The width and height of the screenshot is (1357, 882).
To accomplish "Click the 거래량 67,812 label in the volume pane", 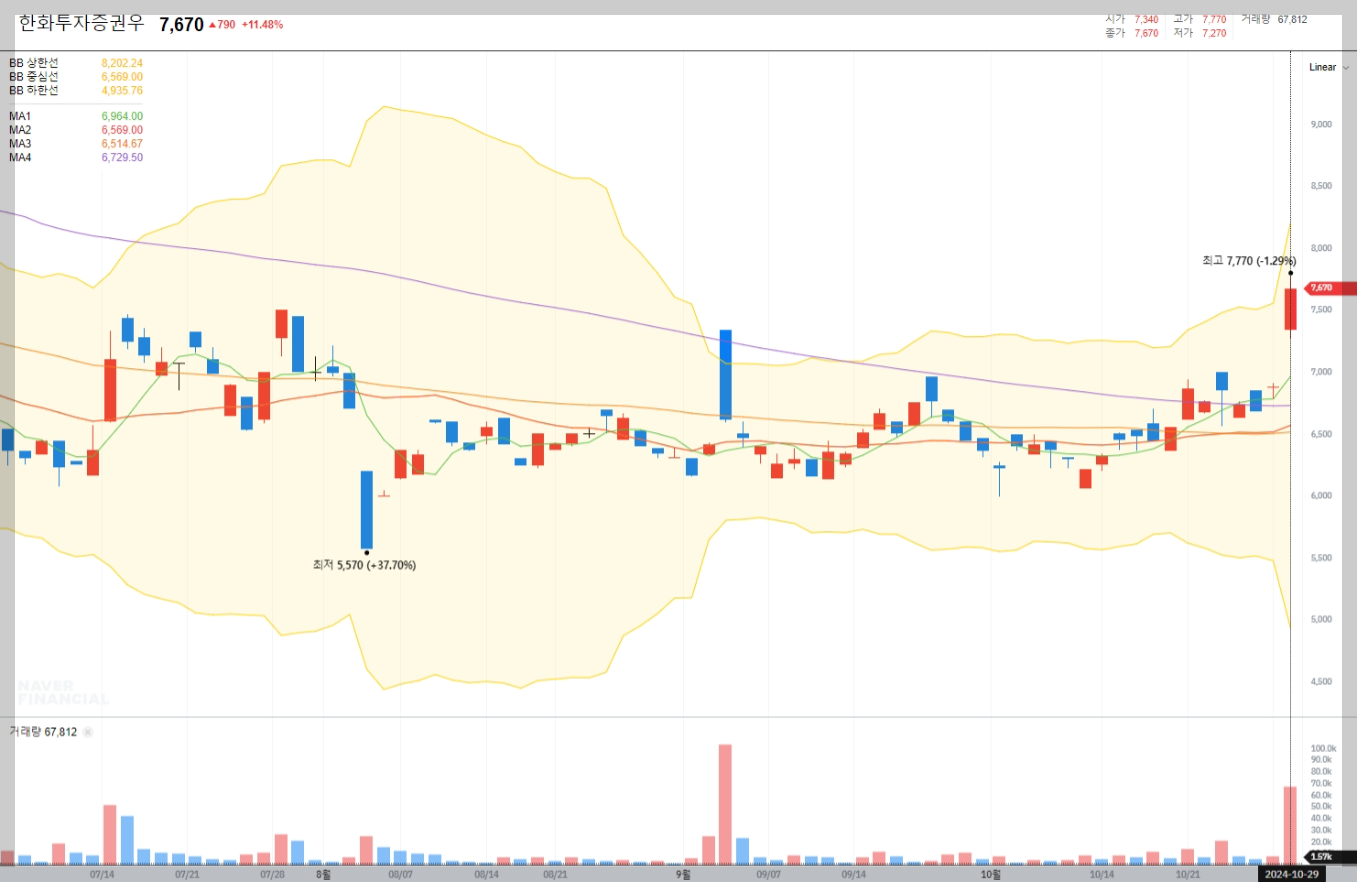I will [43, 732].
